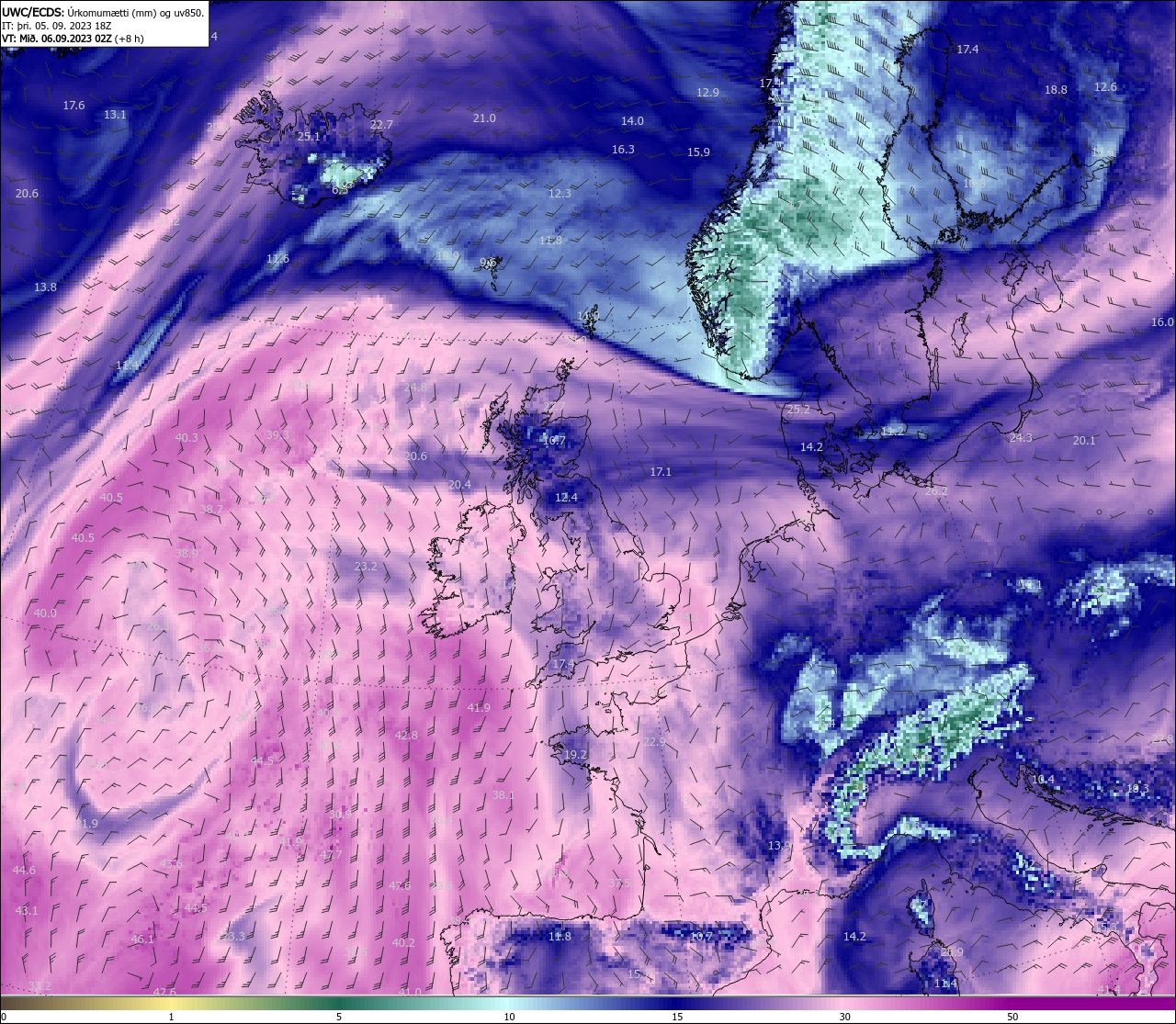Click the map value 40.3
The width and height of the screenshot is (1176, 1024).
[x=187, y=438]
